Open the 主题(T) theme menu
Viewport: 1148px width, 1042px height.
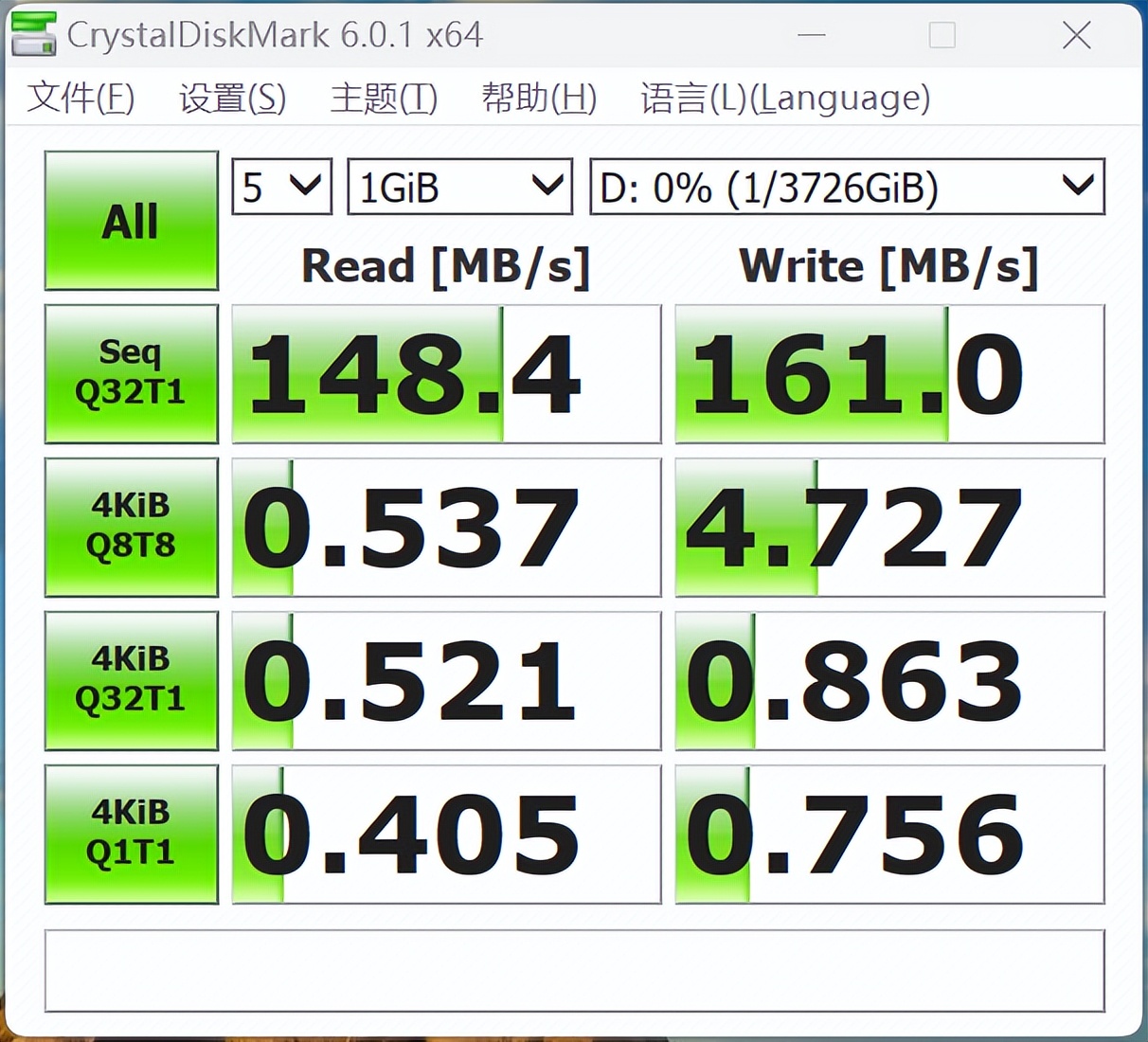384,98
